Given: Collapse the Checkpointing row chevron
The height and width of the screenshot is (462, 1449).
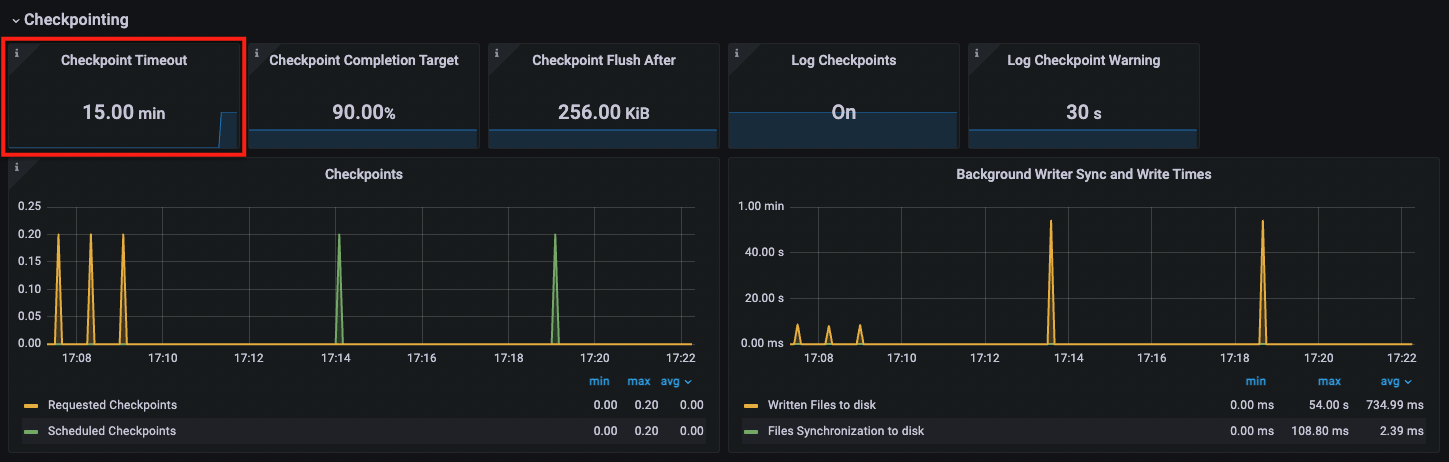Looking at the screenshot, I should point(15,20).
